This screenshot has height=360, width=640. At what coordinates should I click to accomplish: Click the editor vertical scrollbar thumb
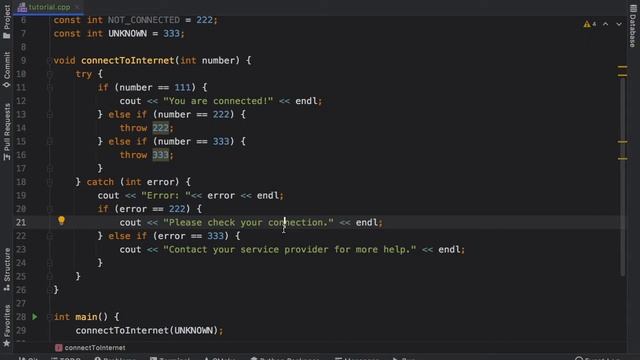click(x=622, y=176)
